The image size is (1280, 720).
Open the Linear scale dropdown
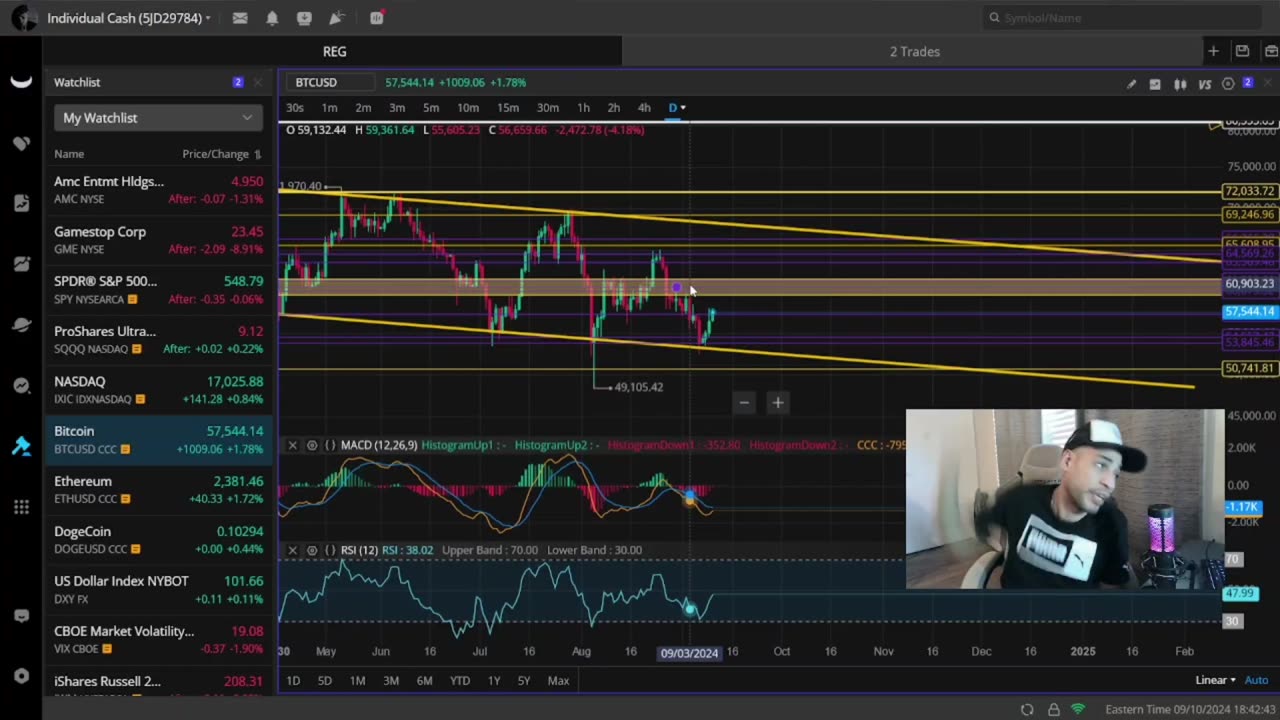coord(1215,680)
